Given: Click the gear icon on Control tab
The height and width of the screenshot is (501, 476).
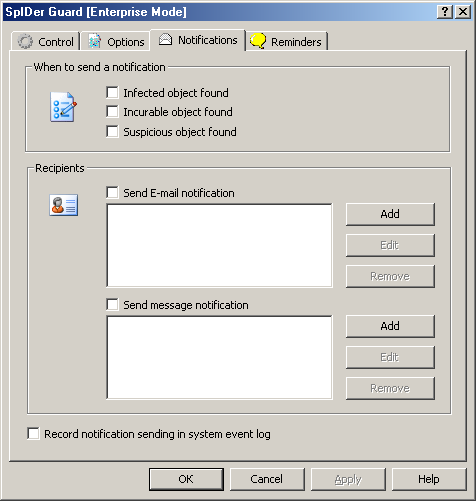Looking at the screenshot, I should 25,42.
